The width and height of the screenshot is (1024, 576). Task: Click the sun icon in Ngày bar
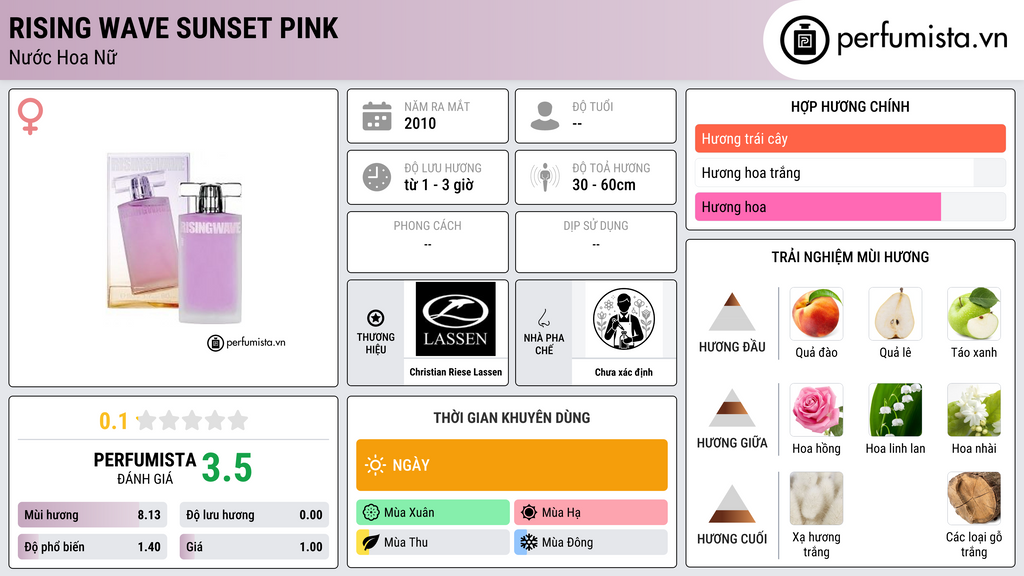click(375, 465)
